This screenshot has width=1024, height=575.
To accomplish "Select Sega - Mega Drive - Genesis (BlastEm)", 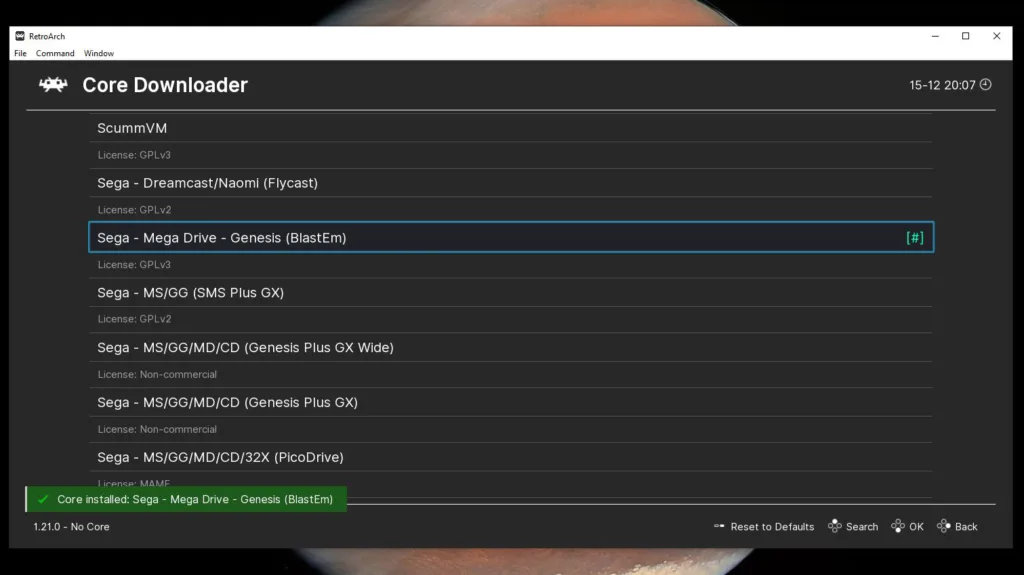I will tap(511, 237).
